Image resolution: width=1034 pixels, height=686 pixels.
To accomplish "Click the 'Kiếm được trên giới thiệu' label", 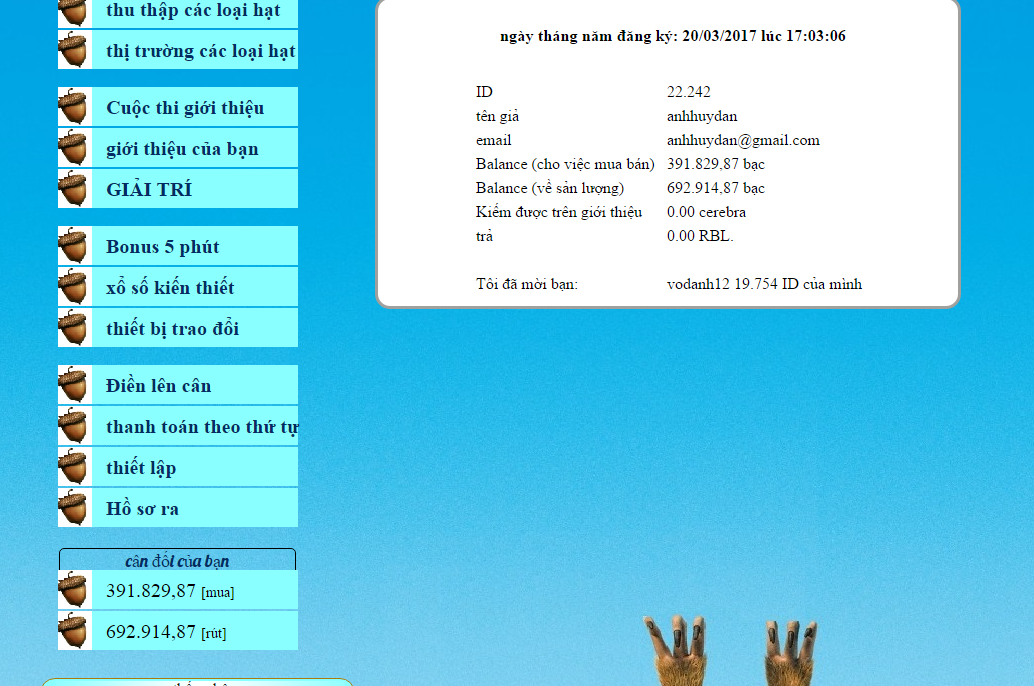I will 559,212.
